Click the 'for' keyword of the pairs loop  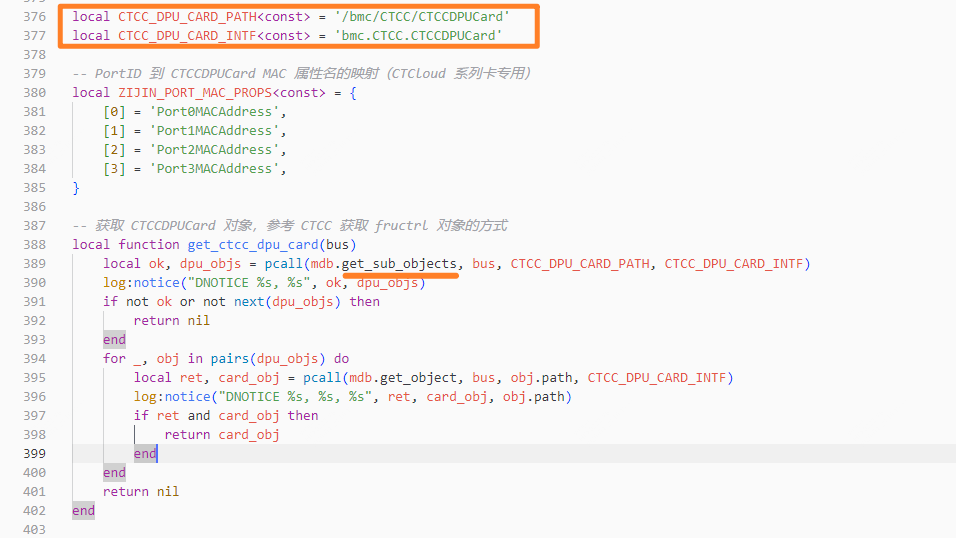coord(114,359)
